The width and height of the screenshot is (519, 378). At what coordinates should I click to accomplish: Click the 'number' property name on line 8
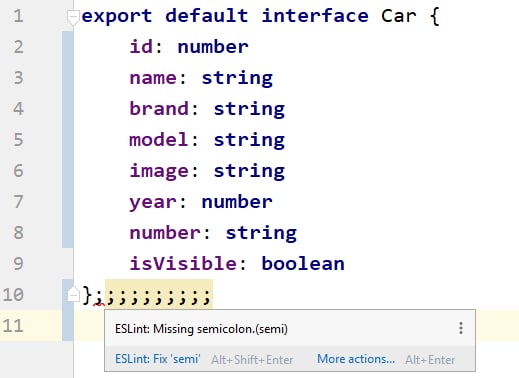click(165, 233)
